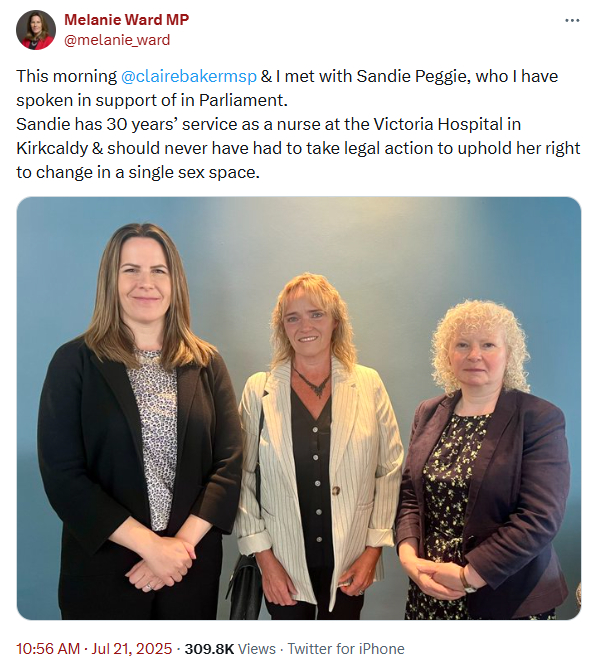The height and width of the screenshot is (667, 595).
Task: Click the tweet line starting with Kirkcaldy
Action: coord(298,148)
